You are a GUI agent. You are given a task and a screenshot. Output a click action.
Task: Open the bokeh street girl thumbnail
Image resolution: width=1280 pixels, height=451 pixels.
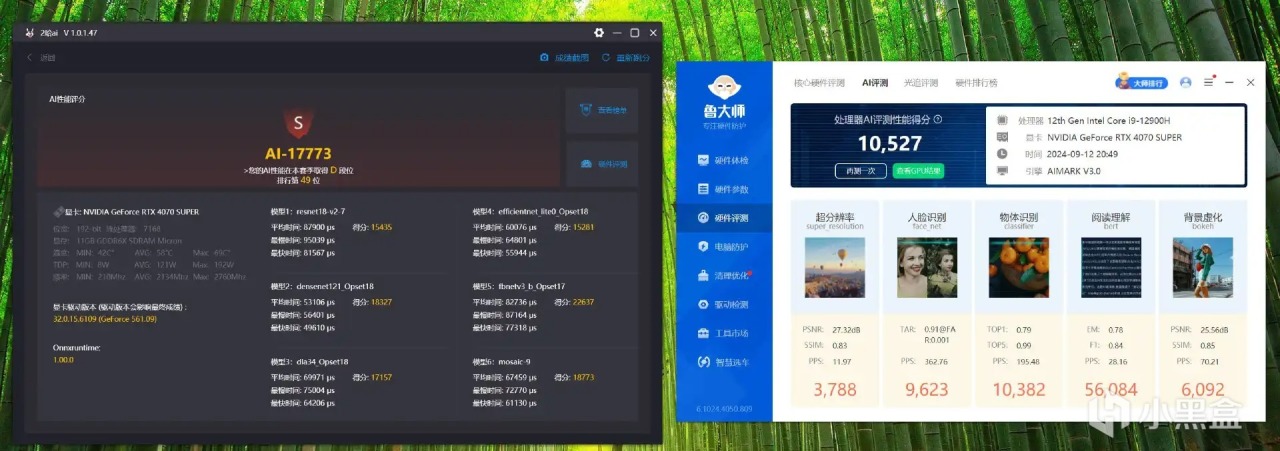point(1203,267)
